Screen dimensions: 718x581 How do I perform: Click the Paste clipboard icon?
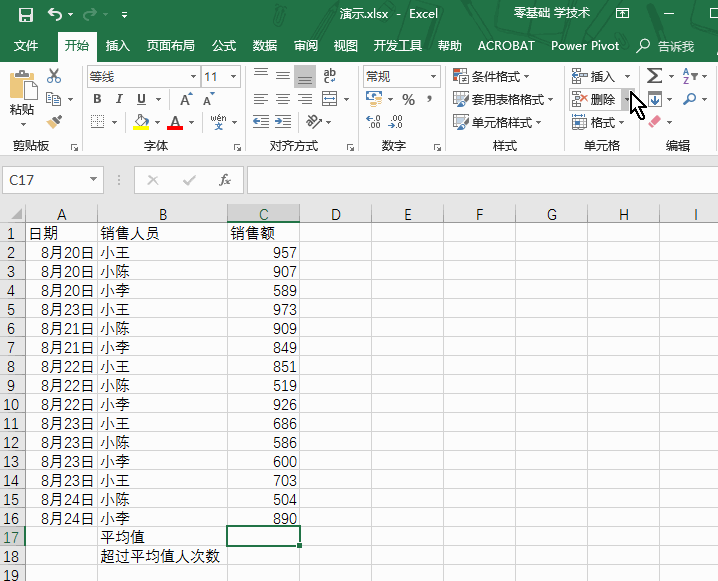(x=22, y=86)
